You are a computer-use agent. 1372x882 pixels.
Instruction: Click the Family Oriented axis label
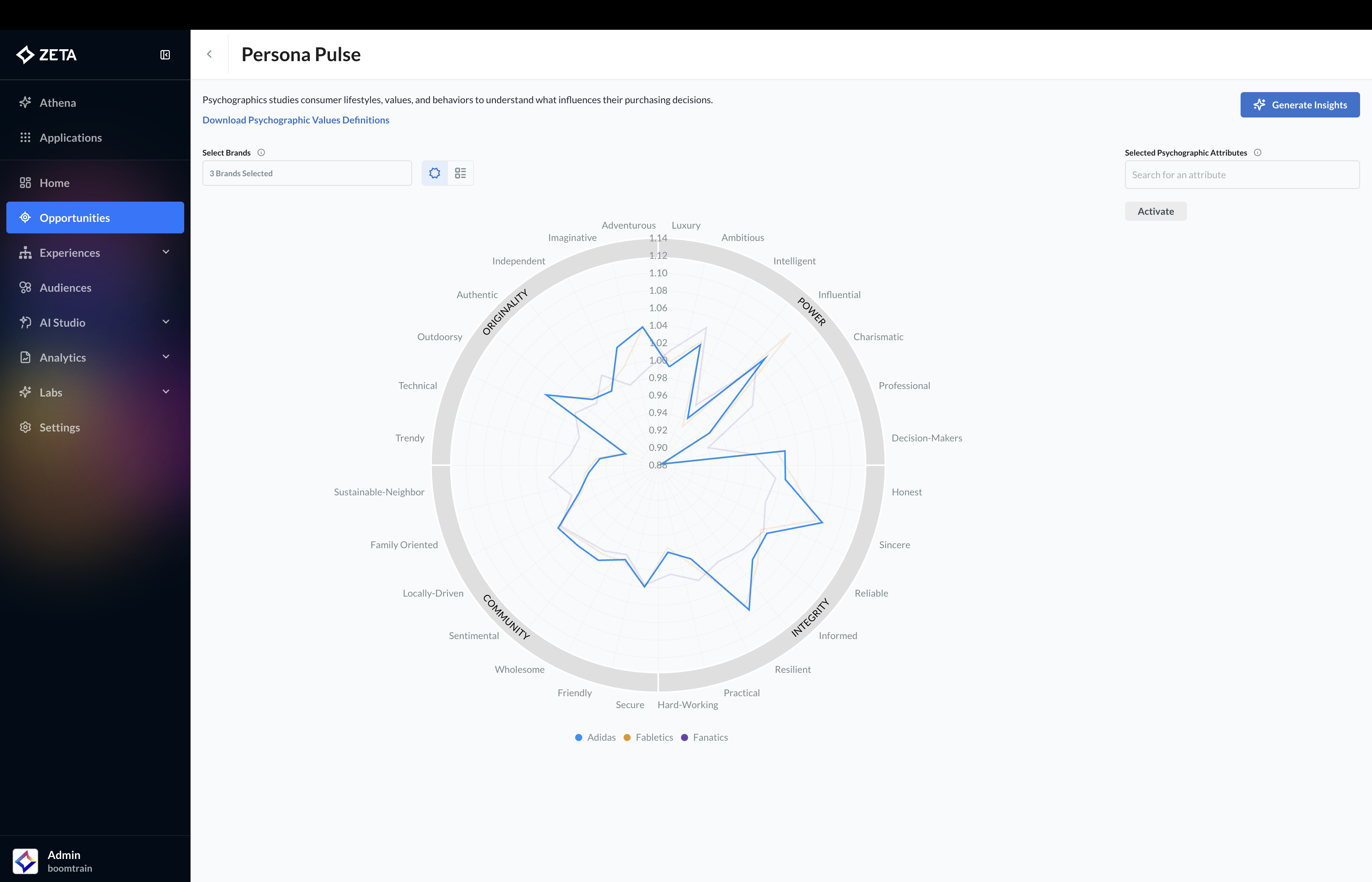pos(404,545)
